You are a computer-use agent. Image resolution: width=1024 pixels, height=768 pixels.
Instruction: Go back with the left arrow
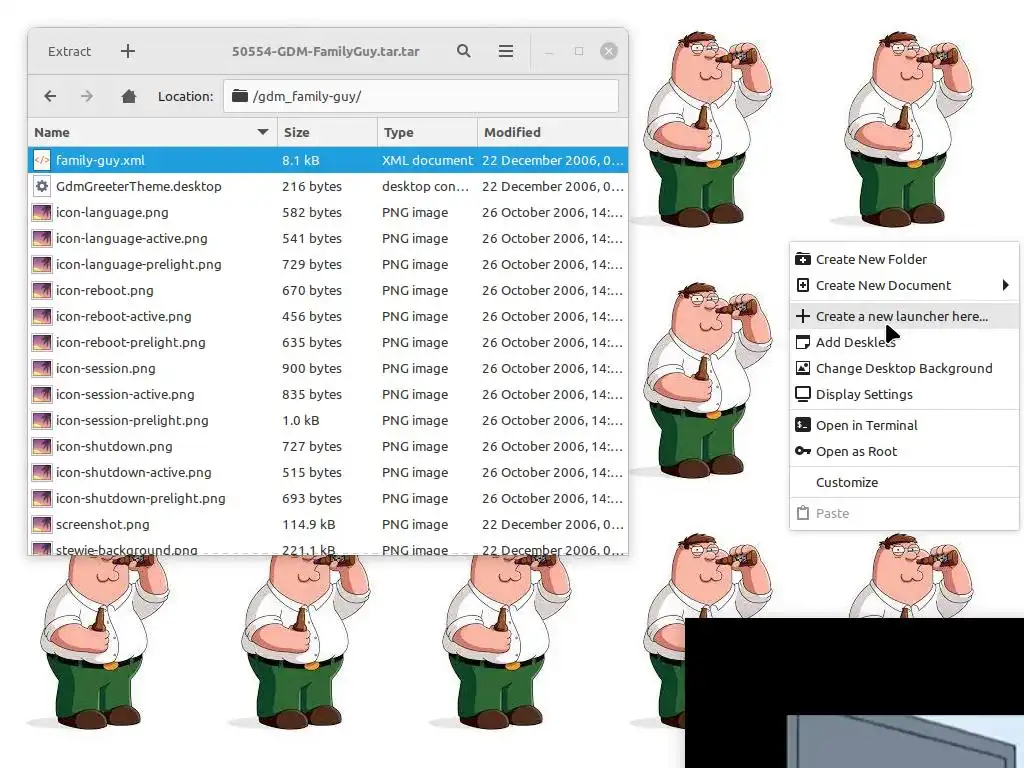(50, 97)
